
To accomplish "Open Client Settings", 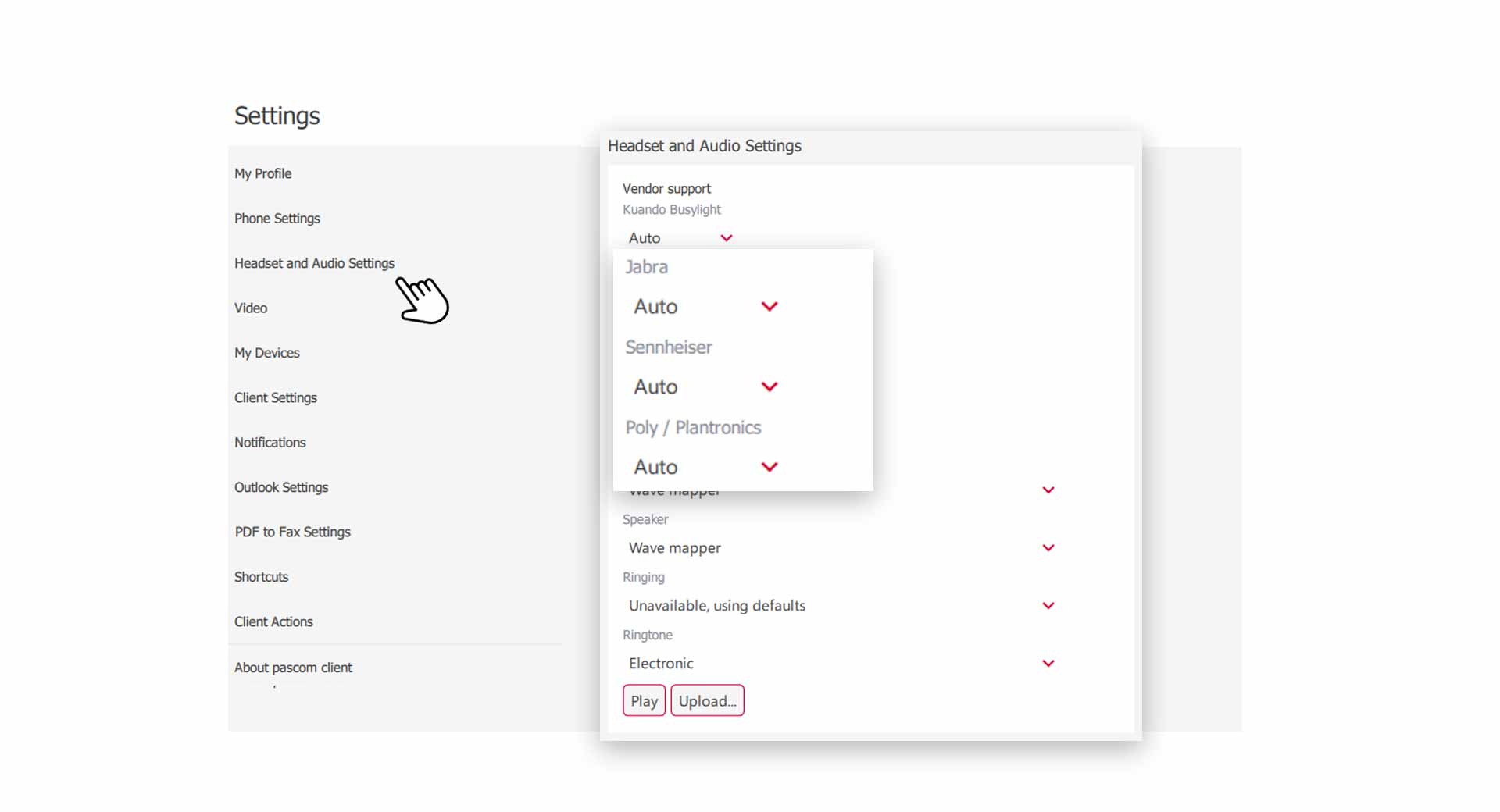I will (275, 397).
